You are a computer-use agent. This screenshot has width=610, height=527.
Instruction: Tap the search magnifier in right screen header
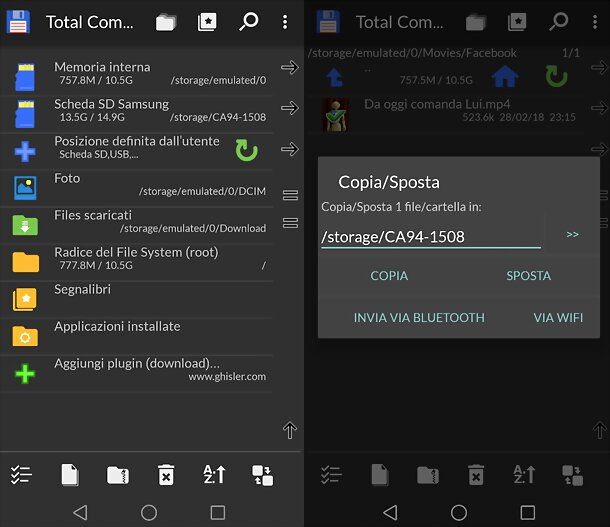pos(559,21)
